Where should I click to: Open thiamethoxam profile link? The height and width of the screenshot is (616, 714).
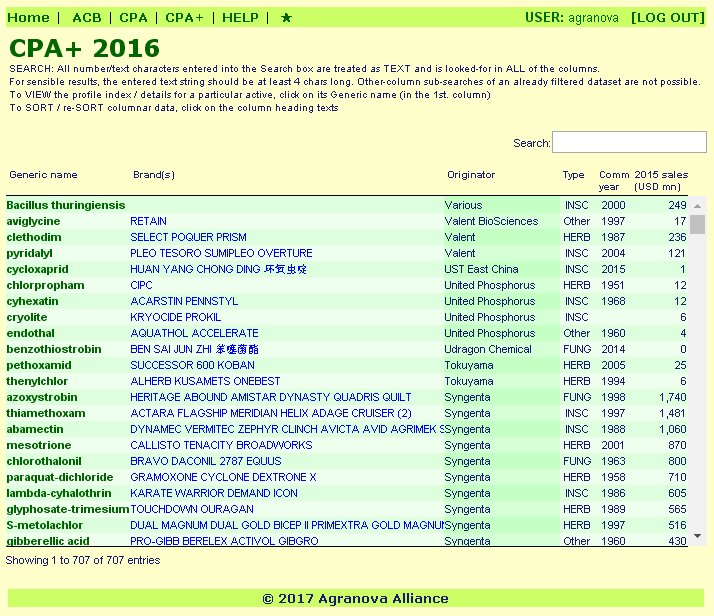46,413
